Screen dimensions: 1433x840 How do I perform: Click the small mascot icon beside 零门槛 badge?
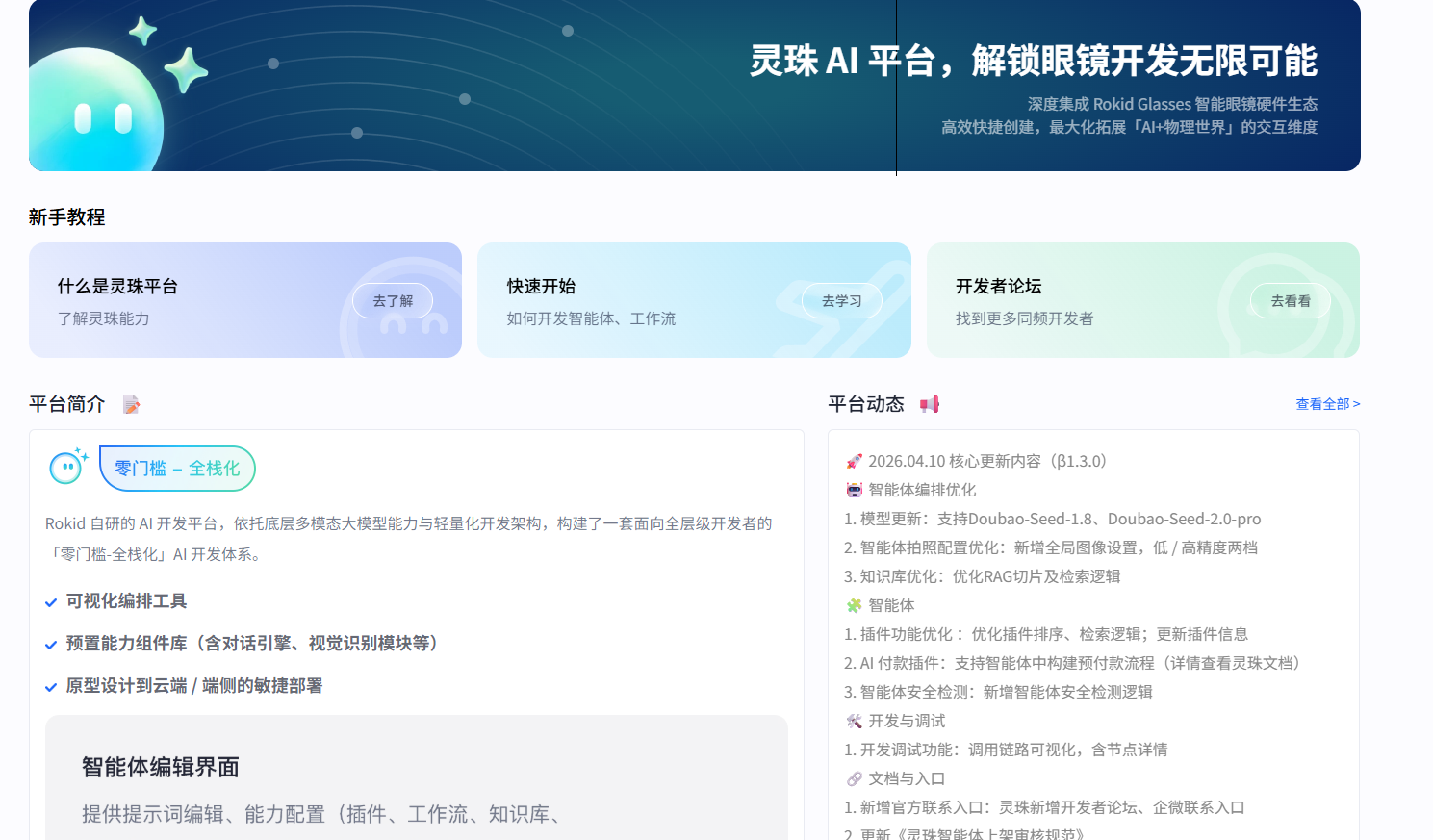(x=66, y=468)
